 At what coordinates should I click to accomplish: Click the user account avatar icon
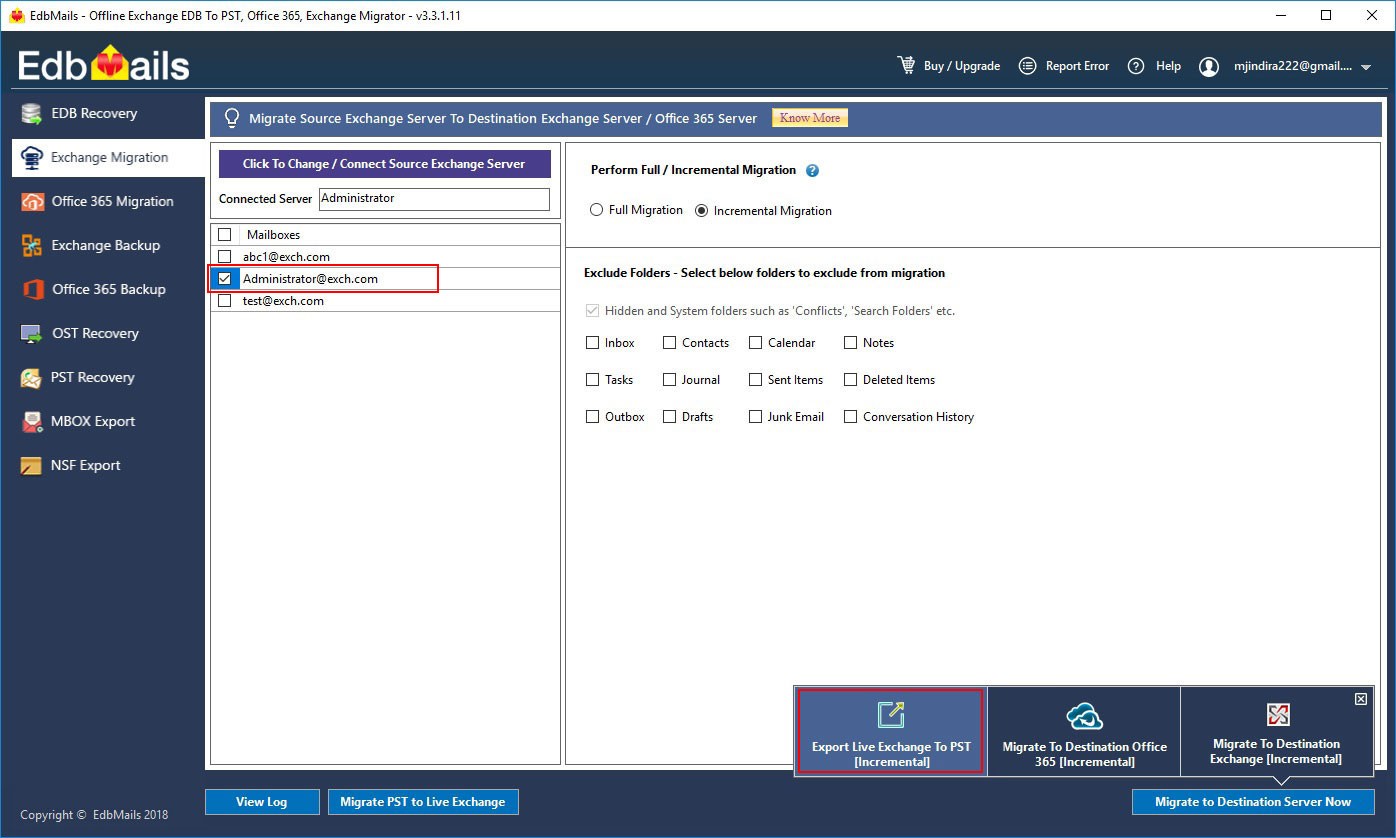click(x=1209, y=66)
